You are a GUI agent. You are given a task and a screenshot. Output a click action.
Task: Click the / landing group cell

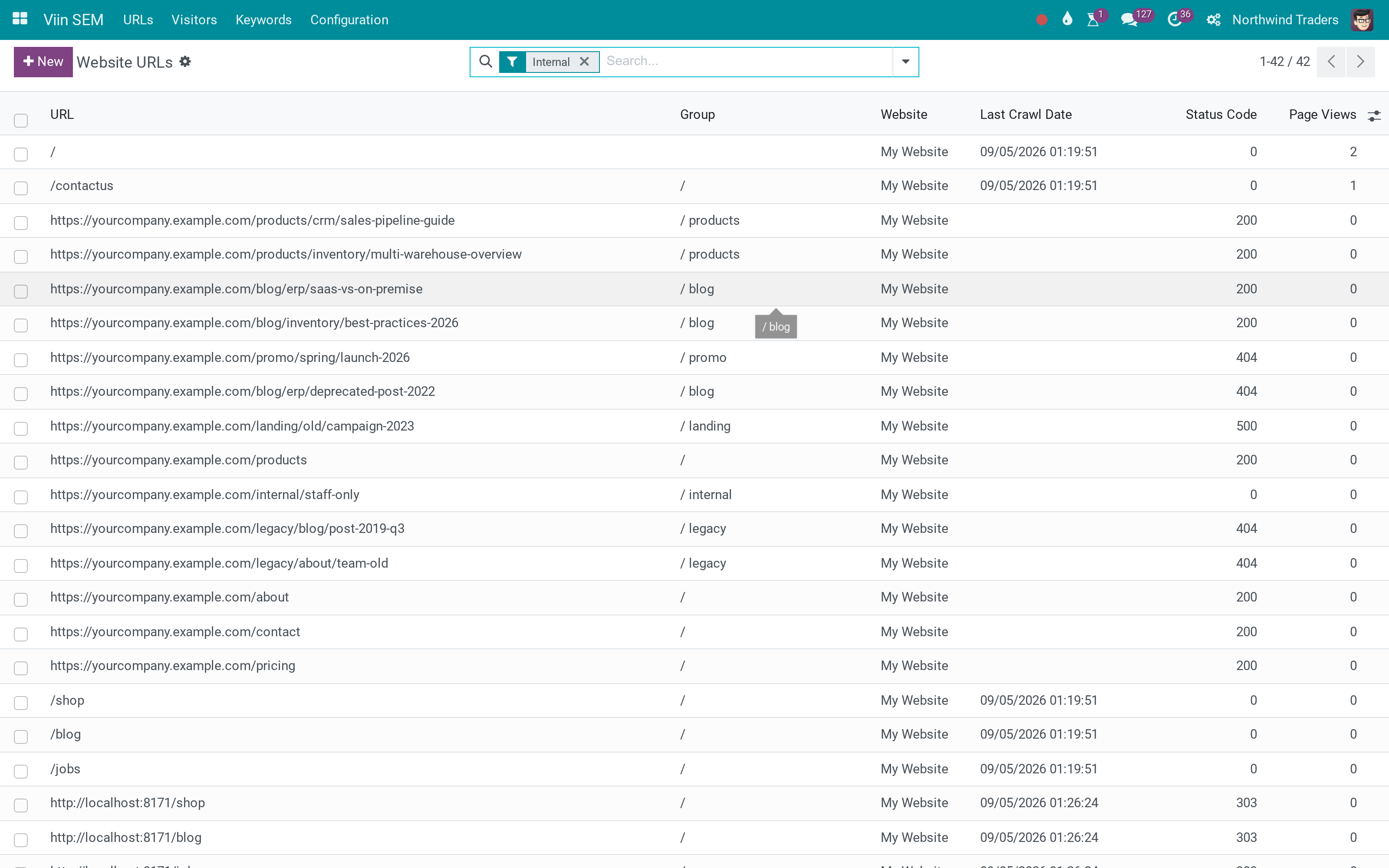tap(705, 426)
